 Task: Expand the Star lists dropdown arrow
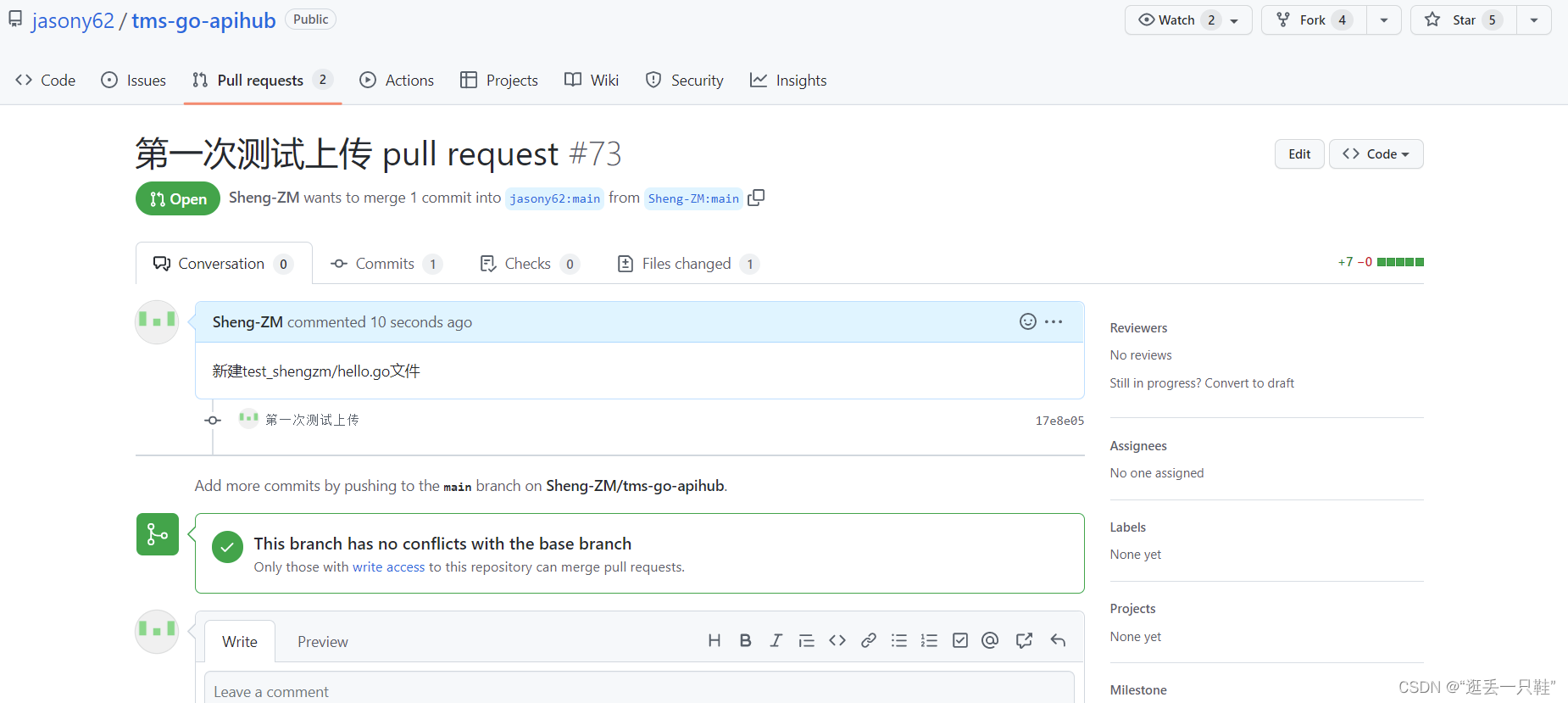[1534, 20]
